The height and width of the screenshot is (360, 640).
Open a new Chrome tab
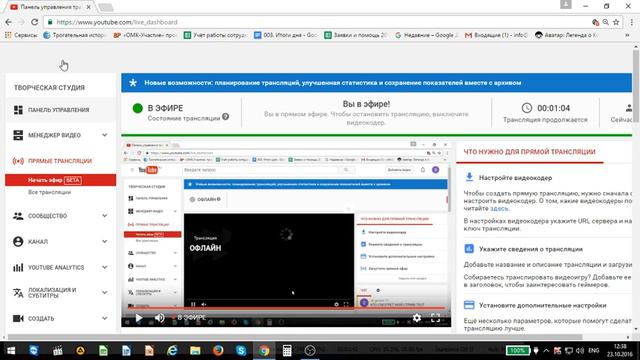point(106,7)
